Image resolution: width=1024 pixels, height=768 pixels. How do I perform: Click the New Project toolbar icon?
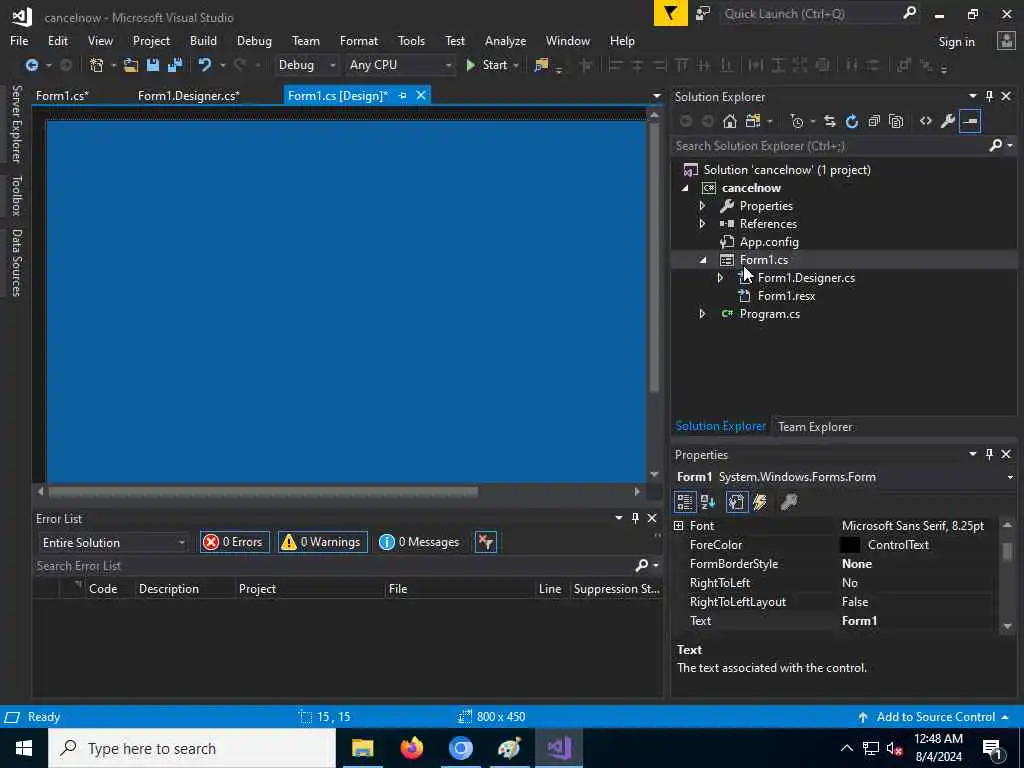click(96, 65)
